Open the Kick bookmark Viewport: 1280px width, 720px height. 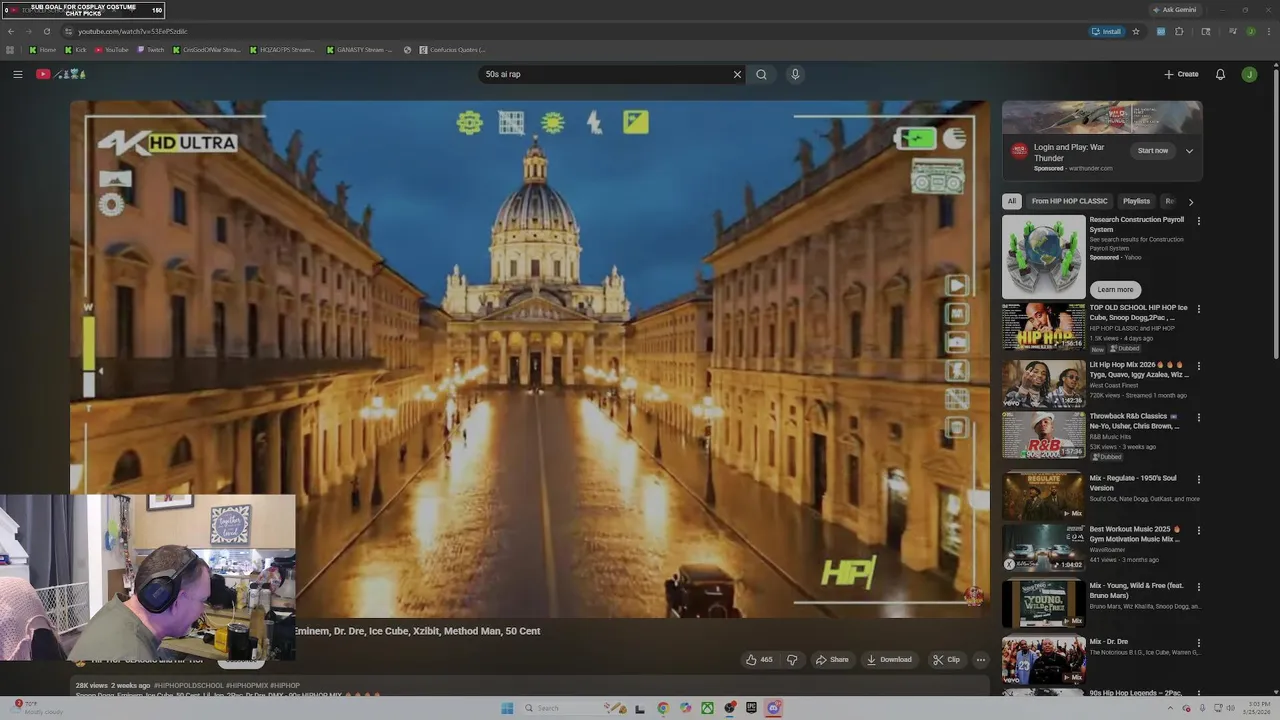pos(76,49)
